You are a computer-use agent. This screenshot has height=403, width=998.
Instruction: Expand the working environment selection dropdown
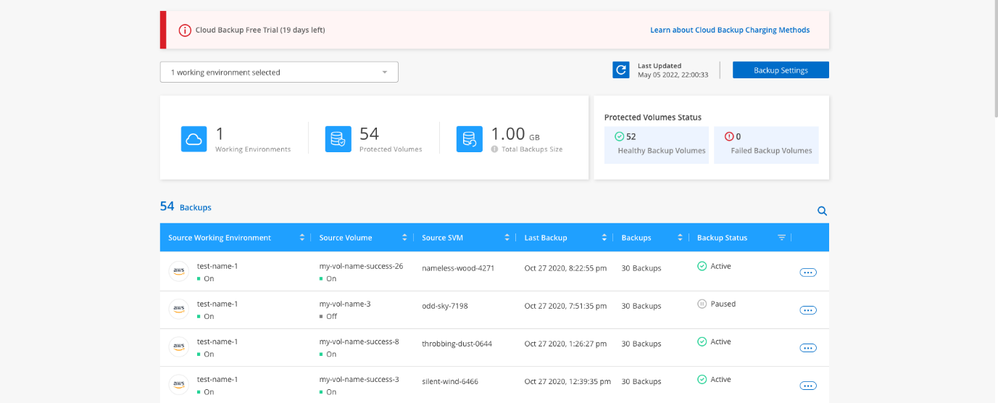279,72
